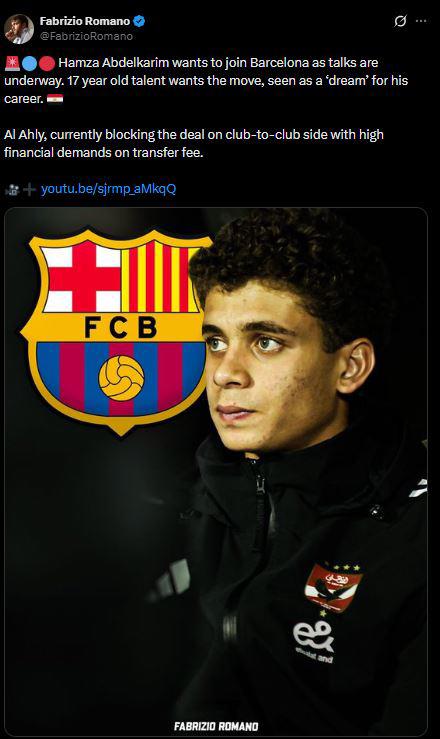Click the blue circle emoji
440x739 pixels.
(x=29, y=63)
